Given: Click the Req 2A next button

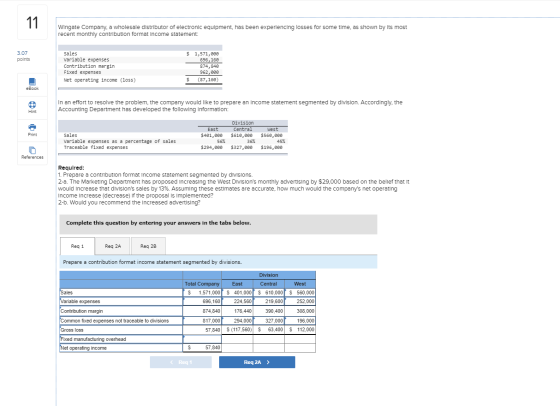Looking at the screenshot, I should pyautogui.click(x=257, y=362).
